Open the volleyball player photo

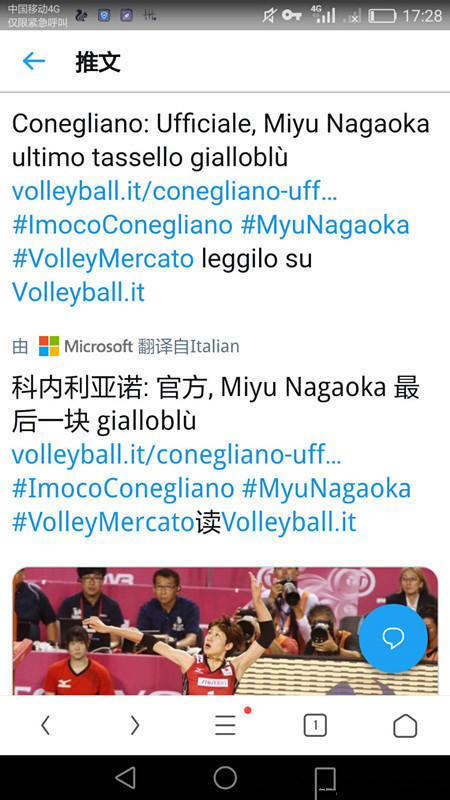click(x=225, y=631)
